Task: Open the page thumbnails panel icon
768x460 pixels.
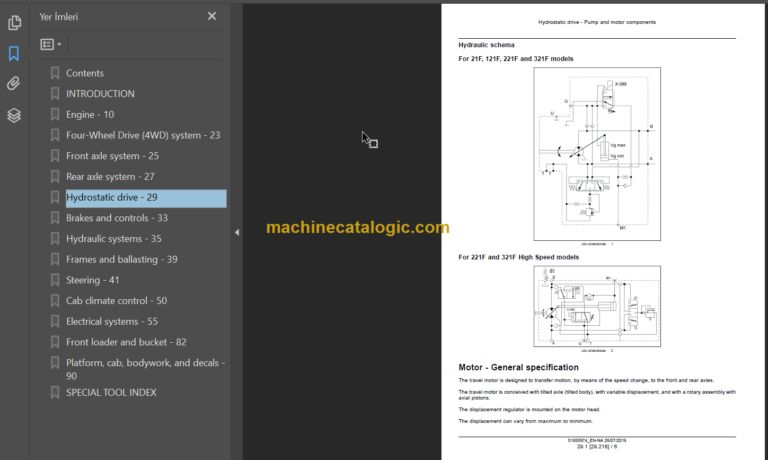Action: coord(14,23)
